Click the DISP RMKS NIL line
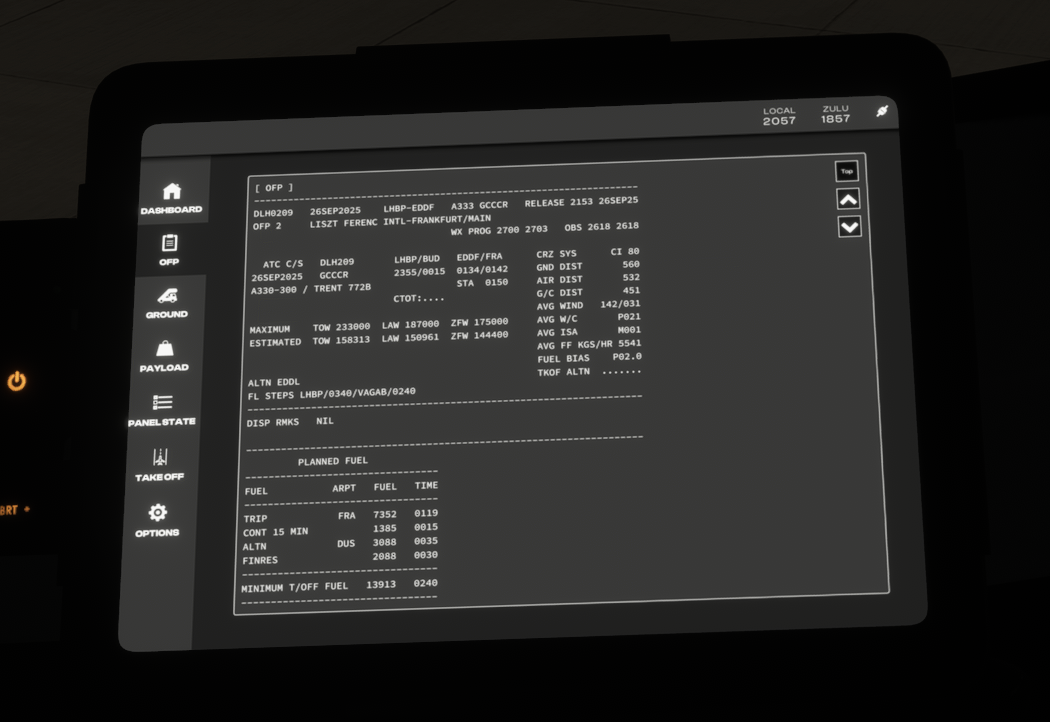The height and width of the screenshot is (722, 1050). [x=290, y=422]
